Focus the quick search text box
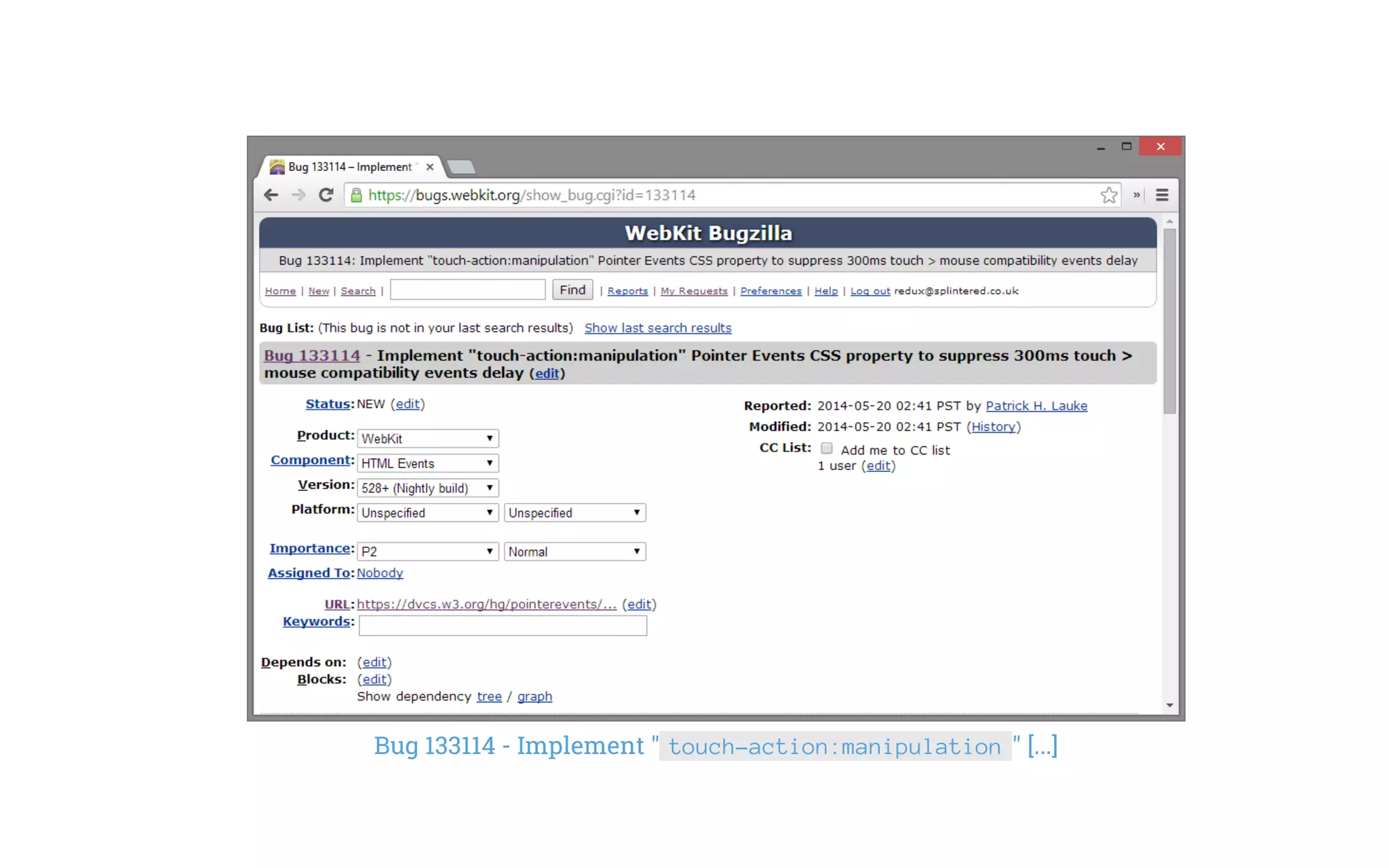1389x868 pixels. click(x=468, y=290)
